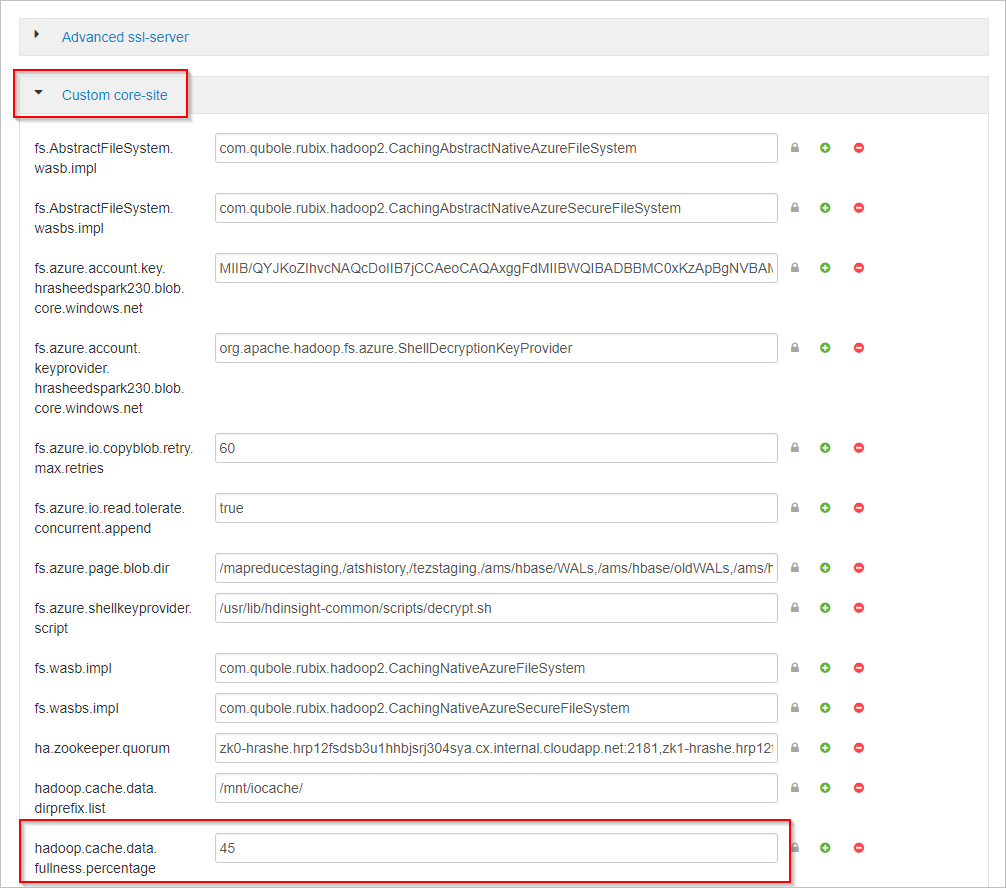
Task: Add a property beside fs.AbstractFileSystem.wasb.impl
Action: (x=824, y=147)
